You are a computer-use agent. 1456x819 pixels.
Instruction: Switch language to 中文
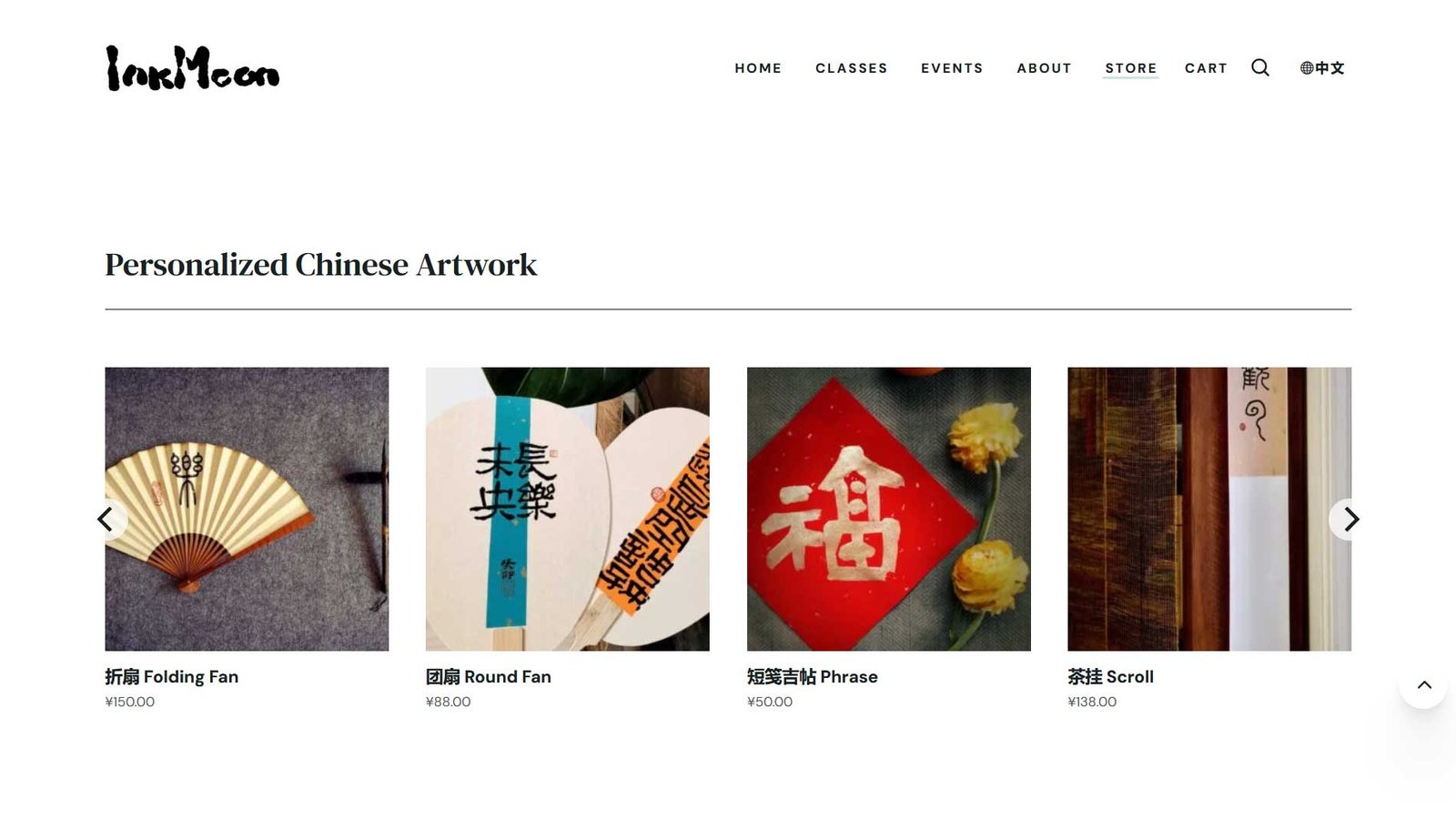click(x=1322, y=68)
